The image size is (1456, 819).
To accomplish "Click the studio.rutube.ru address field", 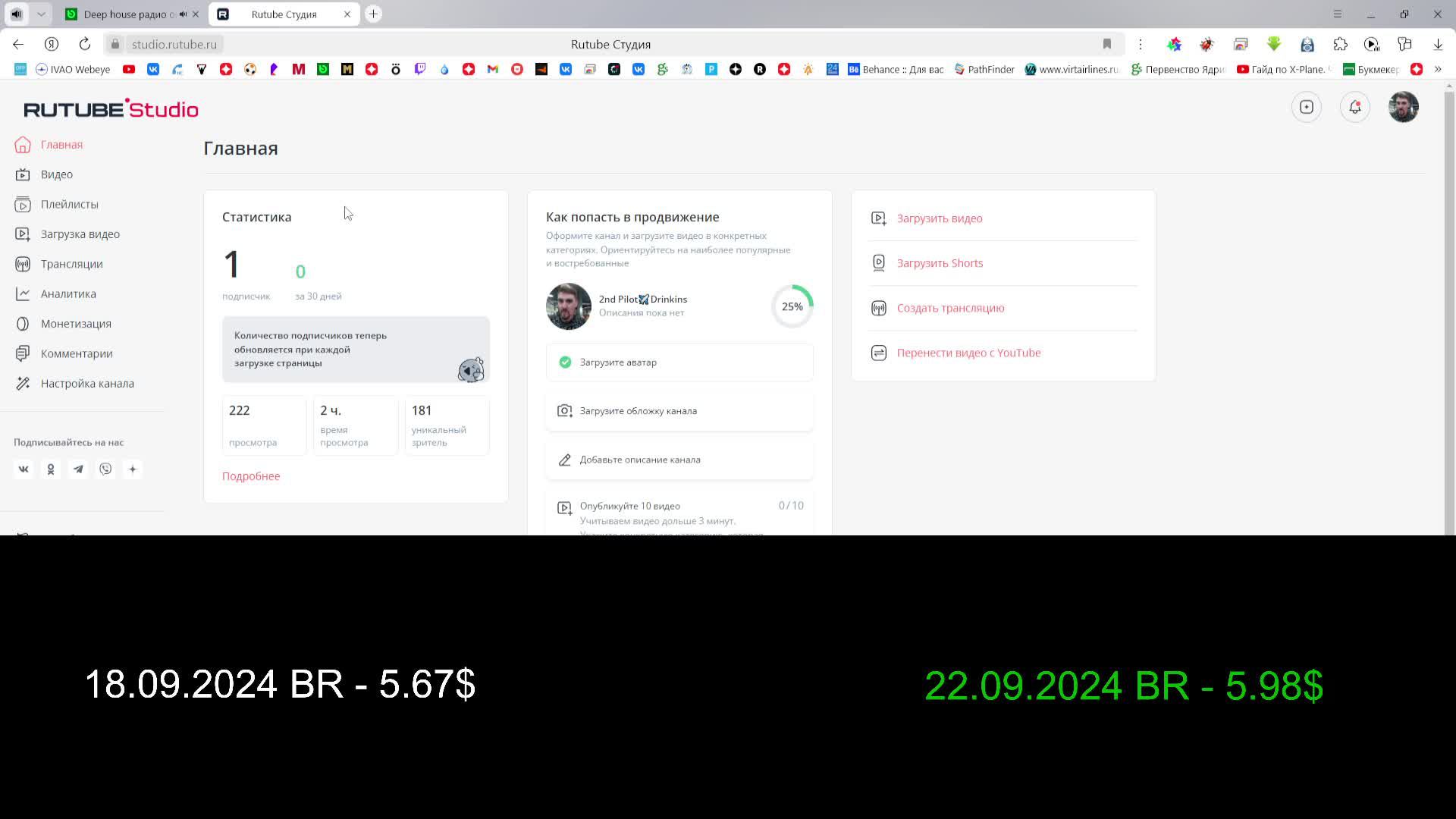I will pyautogui.click(x=174, y=44).
